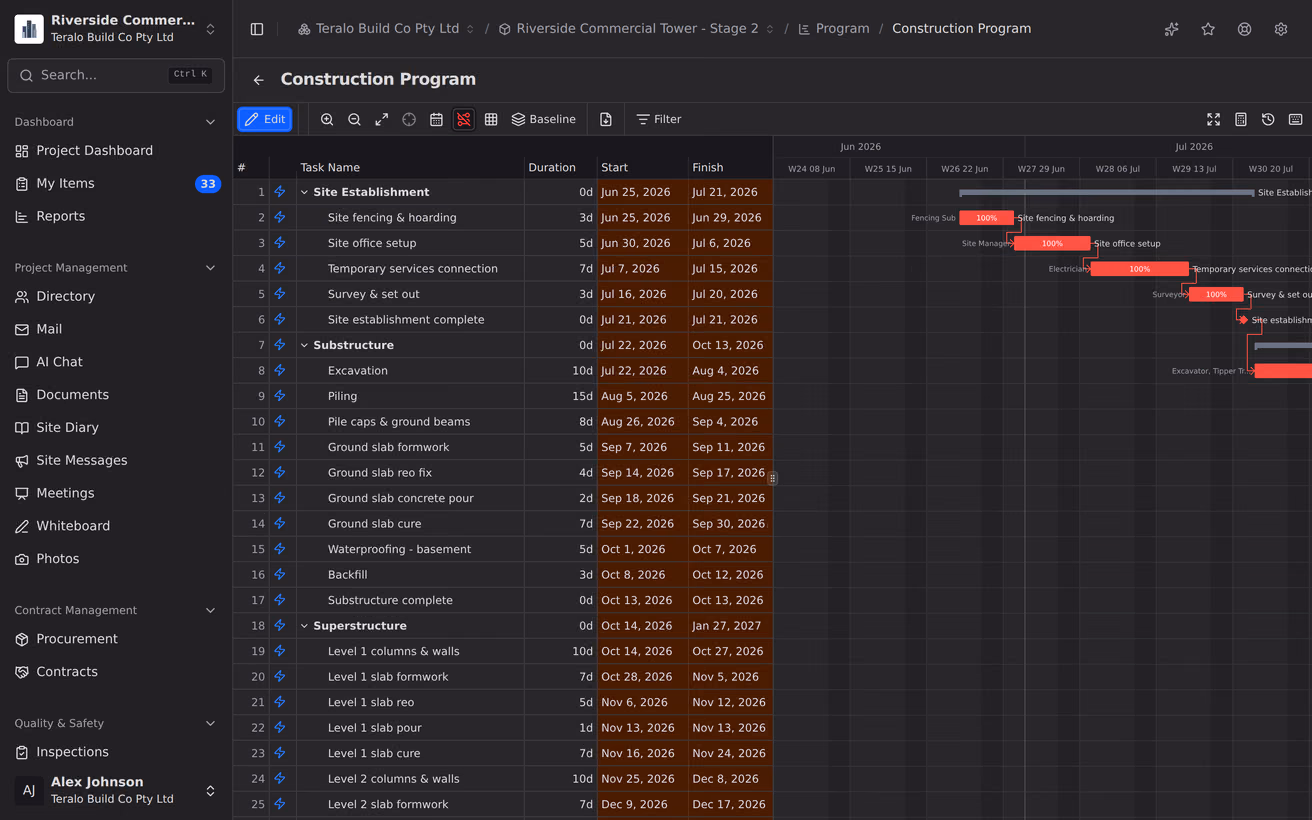Open the history clock icon
The image size is (1312, 820).
(x=1268, y=120)
